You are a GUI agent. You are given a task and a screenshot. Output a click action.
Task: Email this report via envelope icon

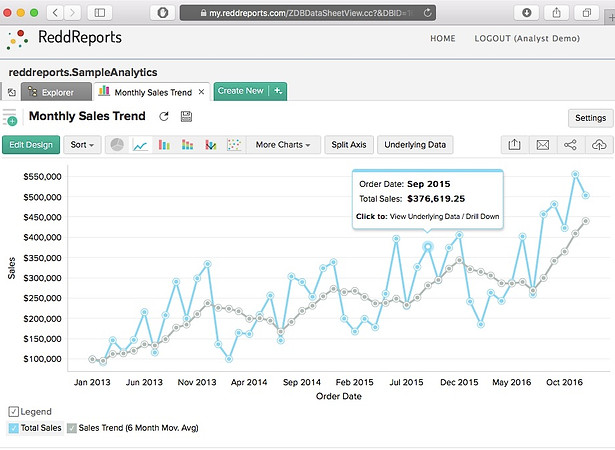click(x=542, y=145)
